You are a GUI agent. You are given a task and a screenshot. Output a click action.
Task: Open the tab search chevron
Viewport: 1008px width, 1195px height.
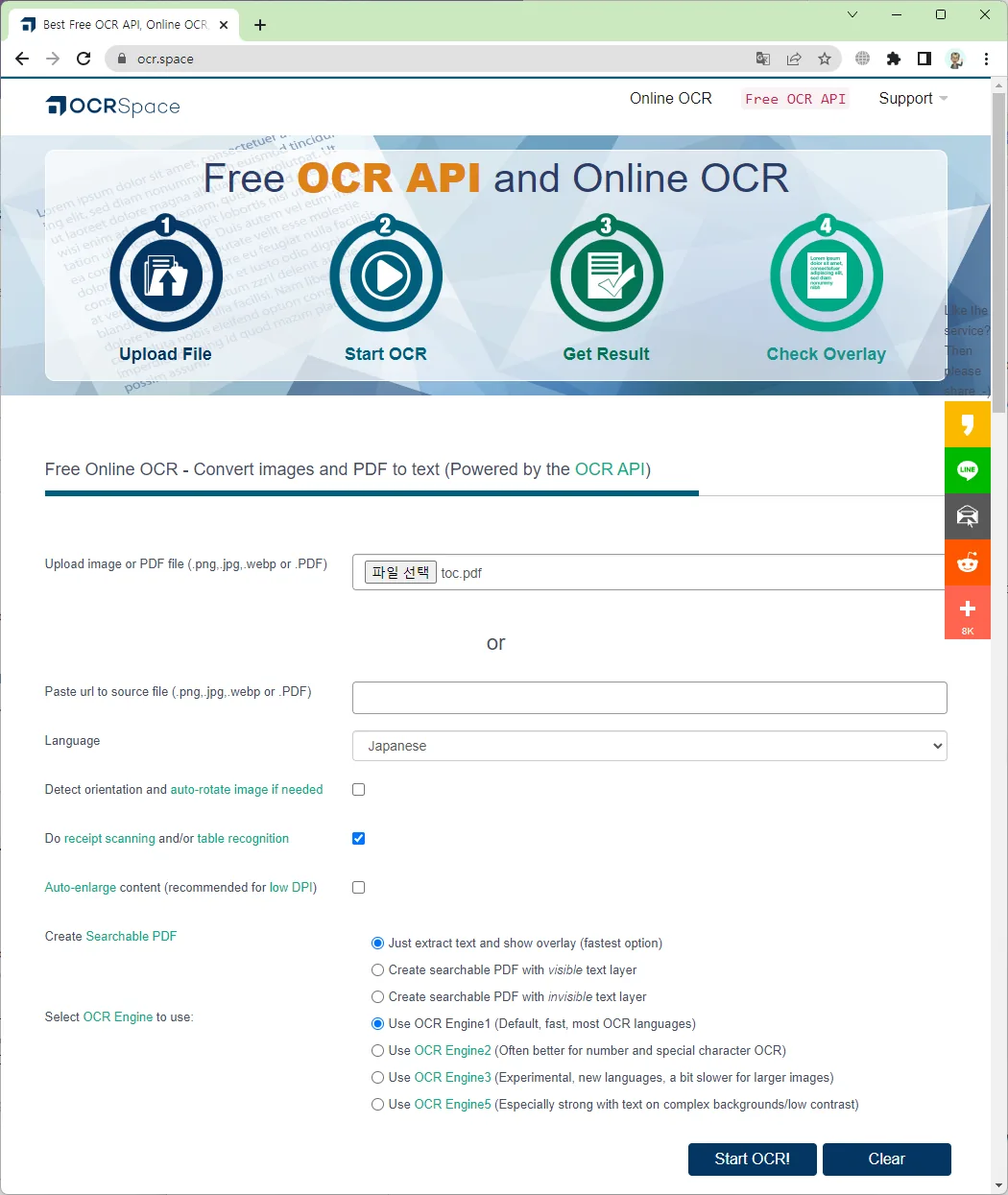coord(852,14)
